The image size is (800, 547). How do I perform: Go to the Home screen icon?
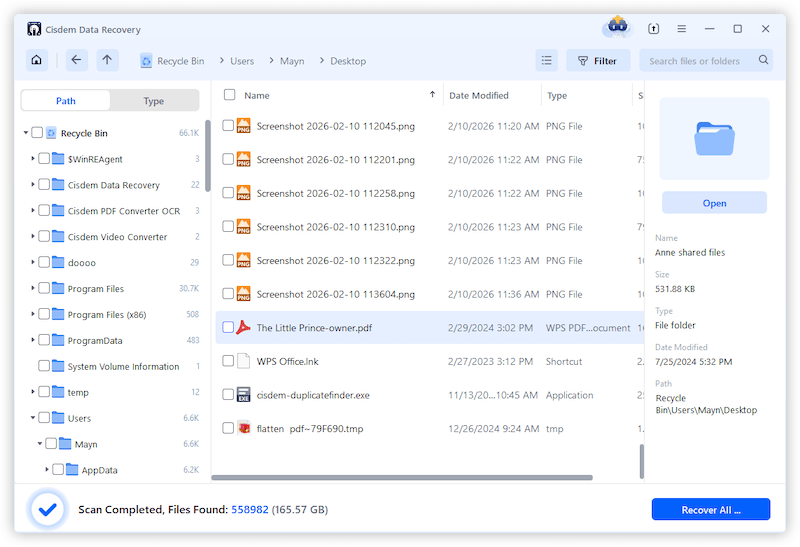coord(37,60)
